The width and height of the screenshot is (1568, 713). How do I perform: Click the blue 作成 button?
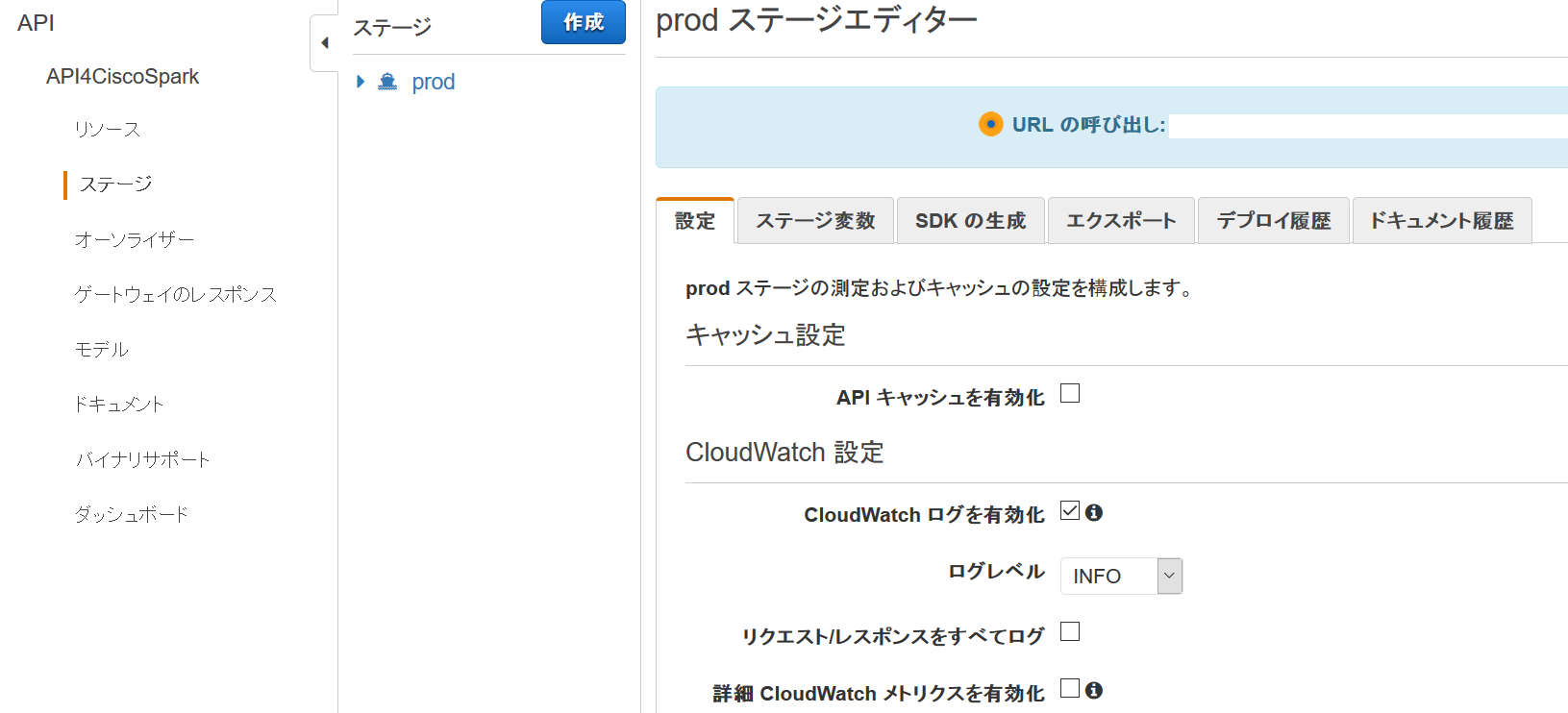click(584, 22)
